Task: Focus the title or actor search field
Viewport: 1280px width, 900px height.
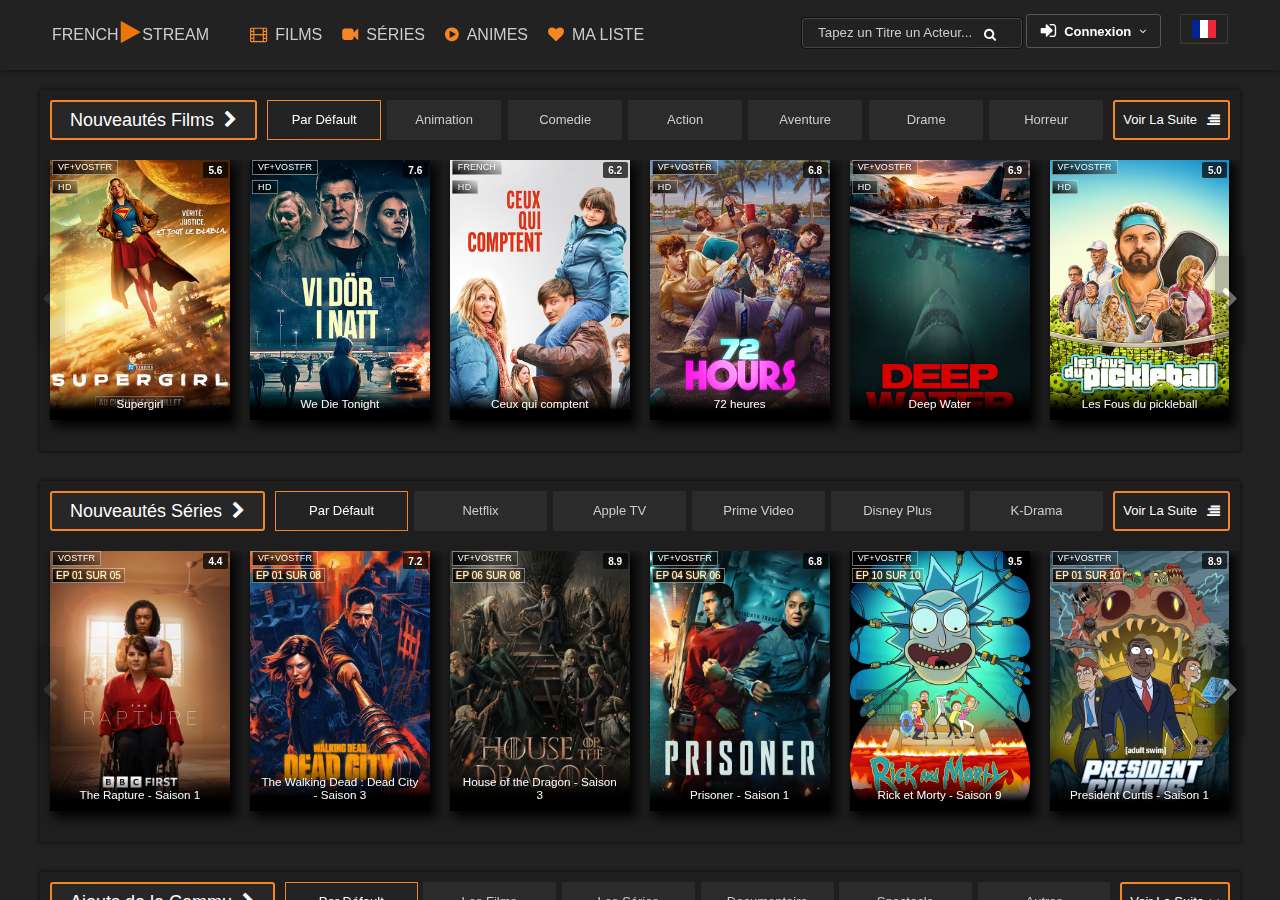Action: coord(911,33)
